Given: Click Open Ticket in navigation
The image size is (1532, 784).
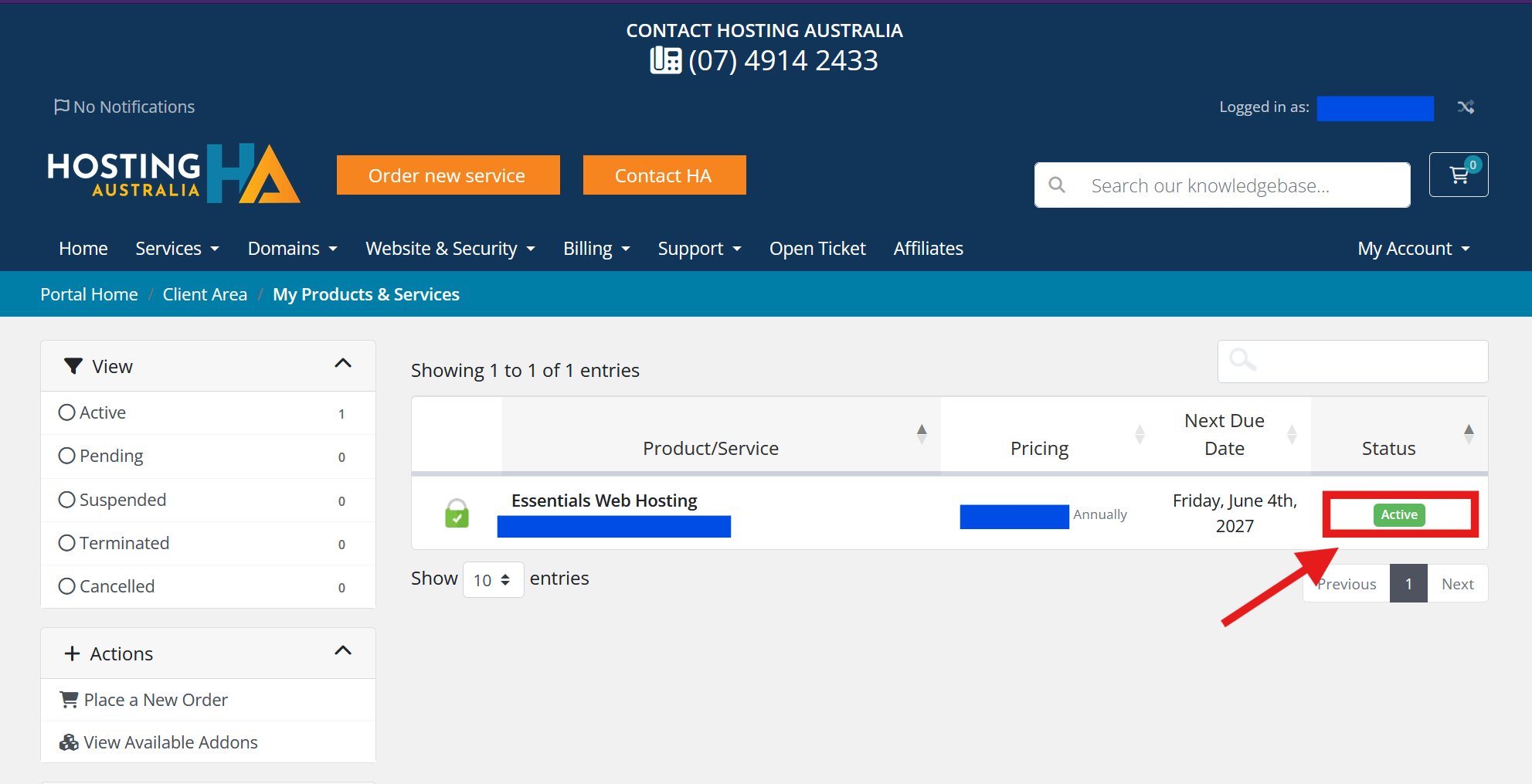Looking at the screenshot, I should (x=817, y=249).
